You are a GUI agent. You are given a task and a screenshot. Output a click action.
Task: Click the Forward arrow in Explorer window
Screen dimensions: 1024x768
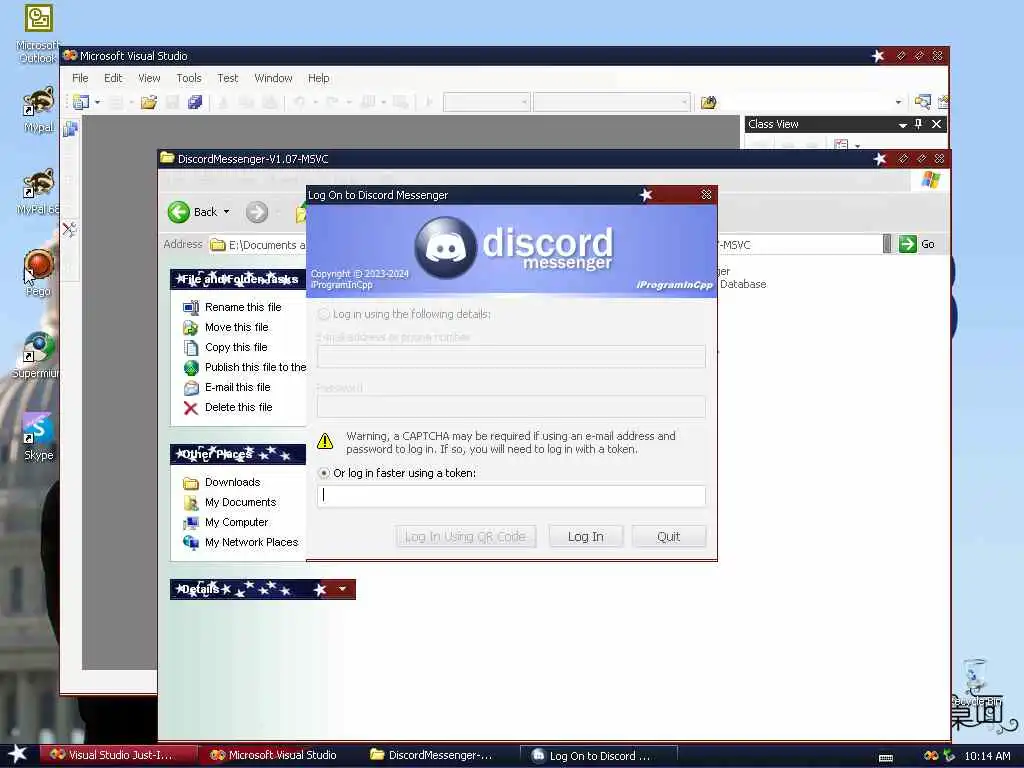[257, 212]
